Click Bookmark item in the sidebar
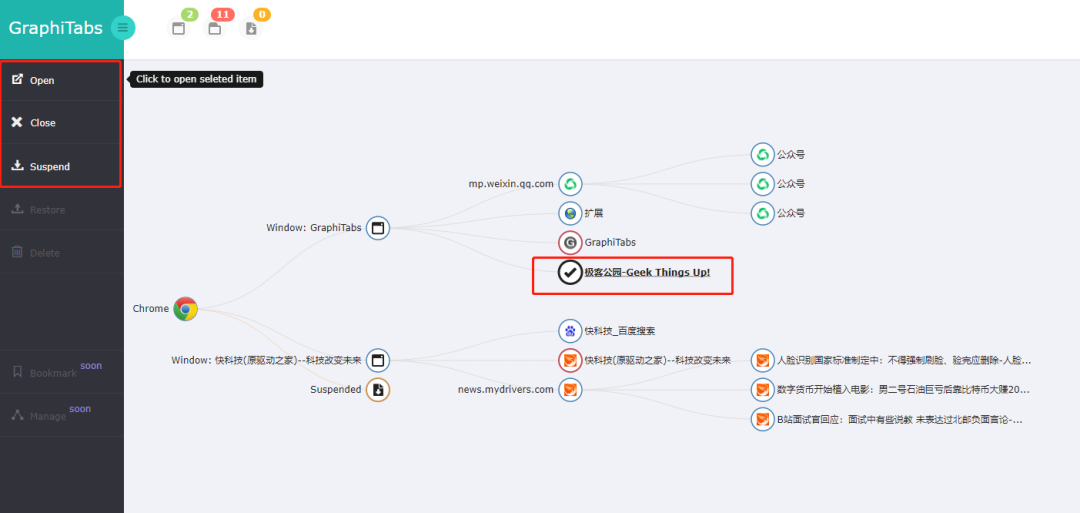The height and width of the screenshot is (513, 1080). point(62,372)
